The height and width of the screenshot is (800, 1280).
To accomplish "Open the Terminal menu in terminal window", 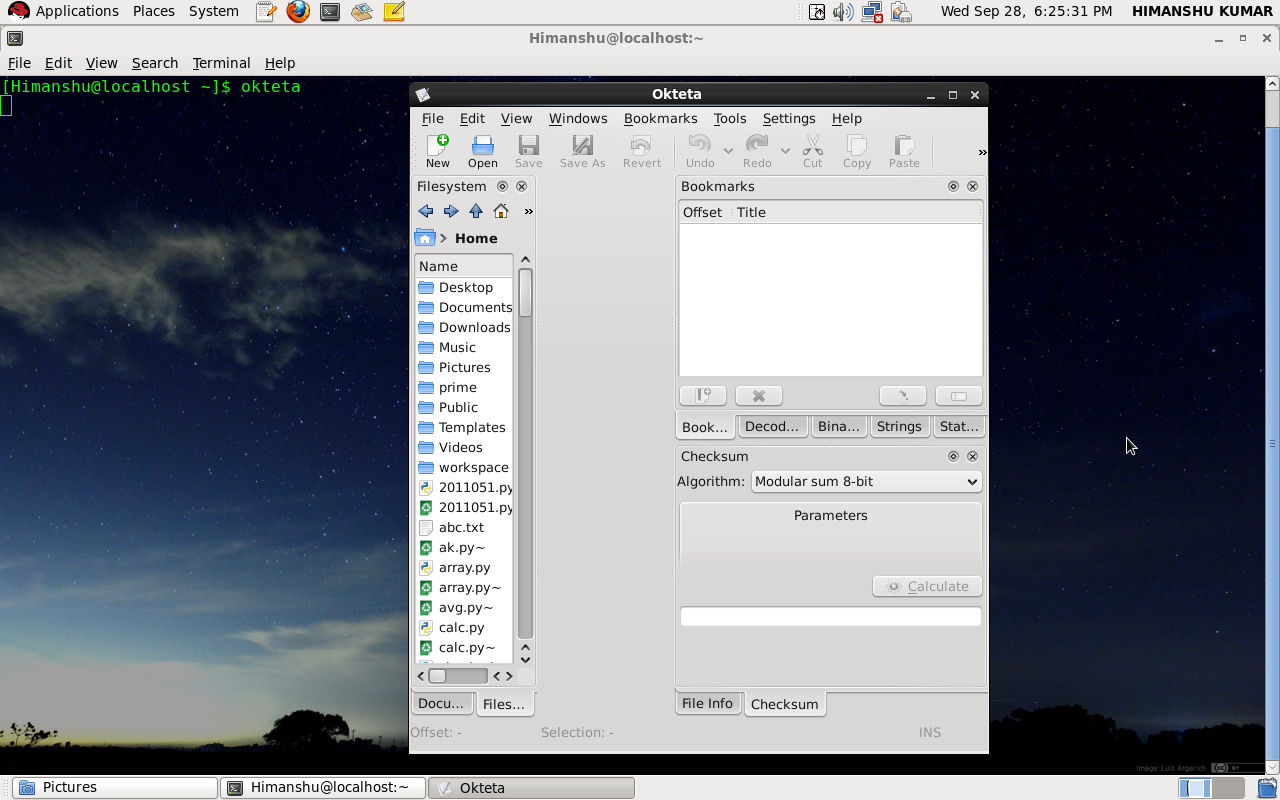I will click(221, 62).
